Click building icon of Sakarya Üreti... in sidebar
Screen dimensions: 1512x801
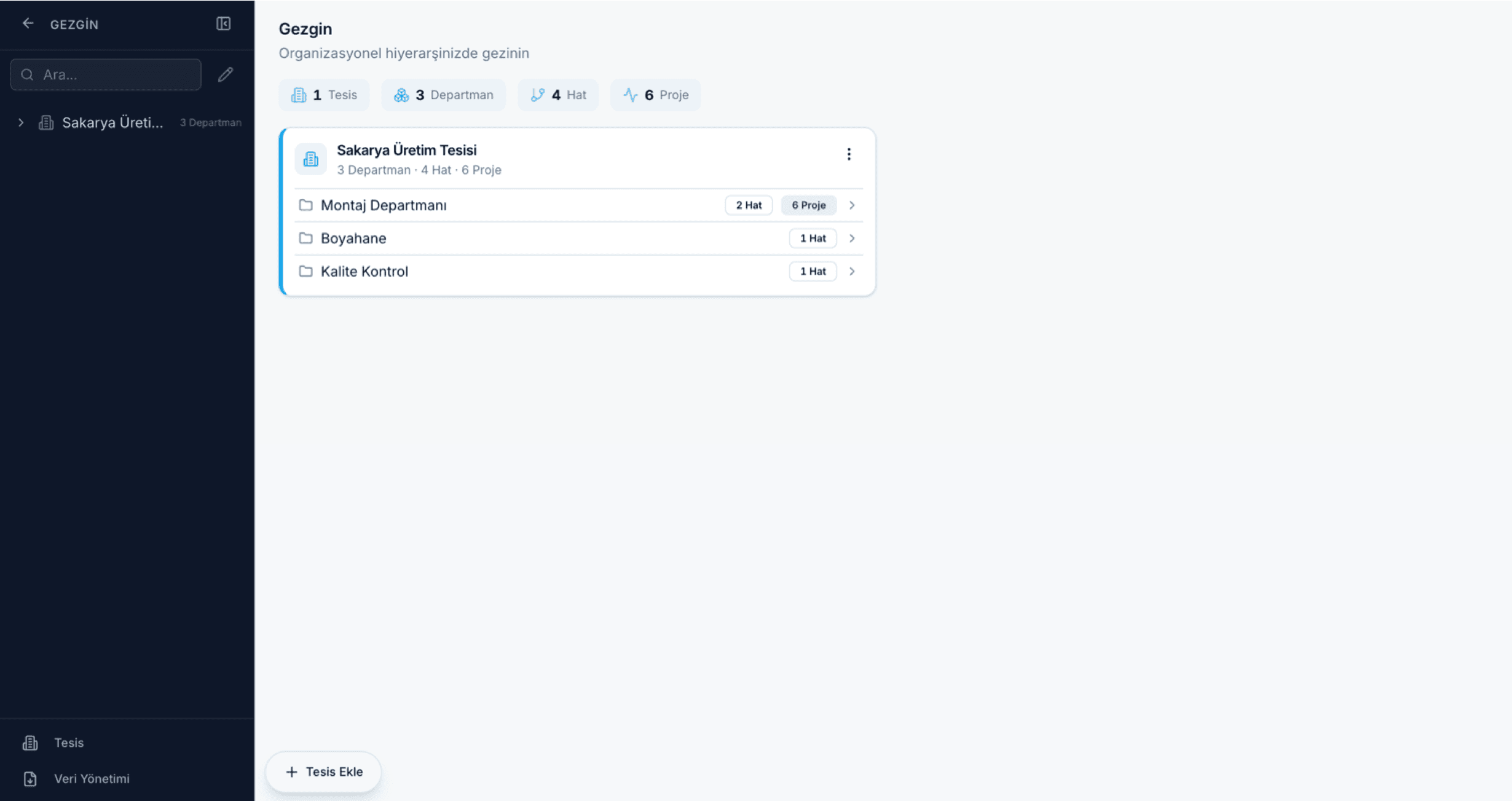pyautogui.click(x=46, y=122)
